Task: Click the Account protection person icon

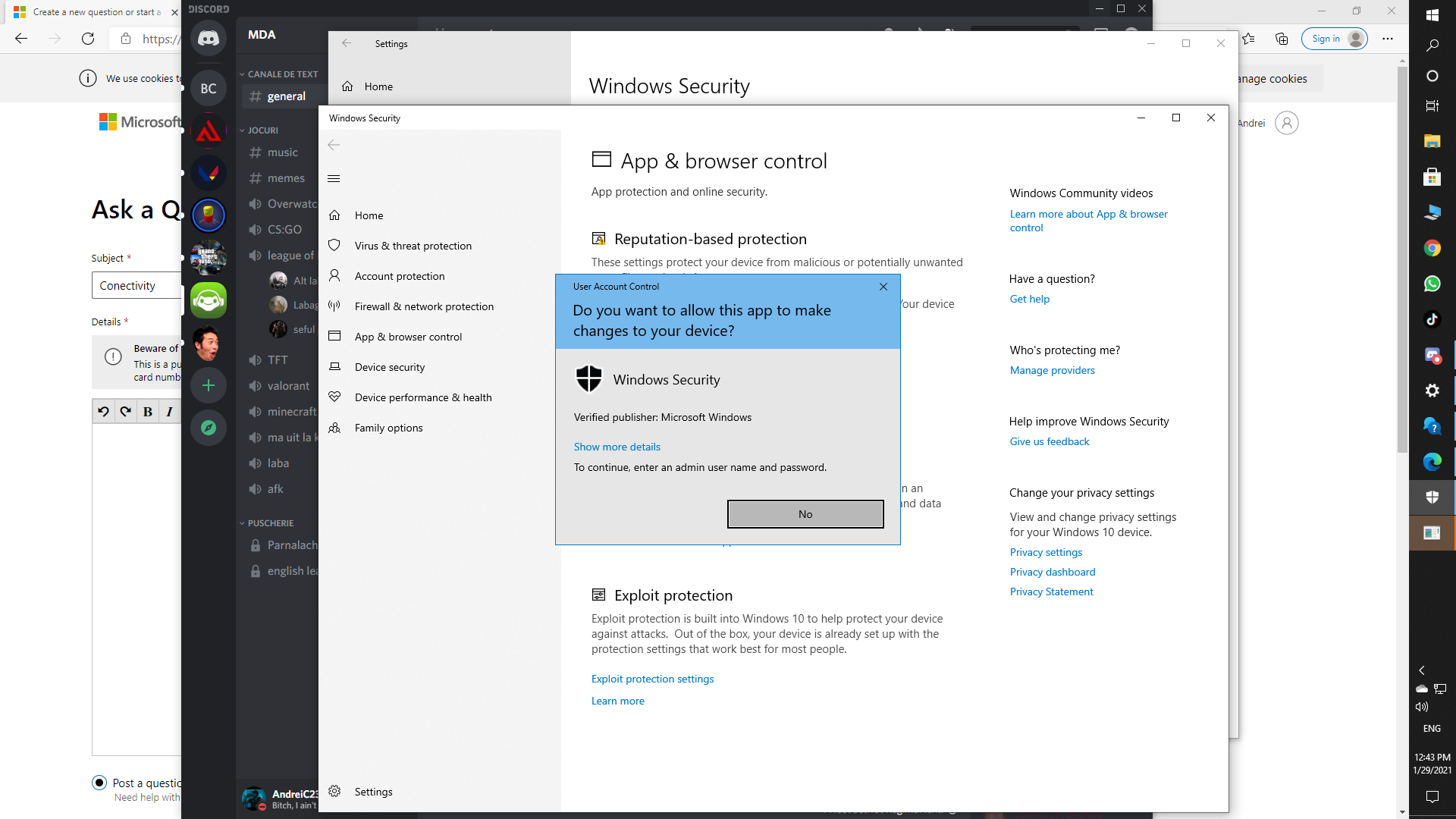Action: coord(334,275)
